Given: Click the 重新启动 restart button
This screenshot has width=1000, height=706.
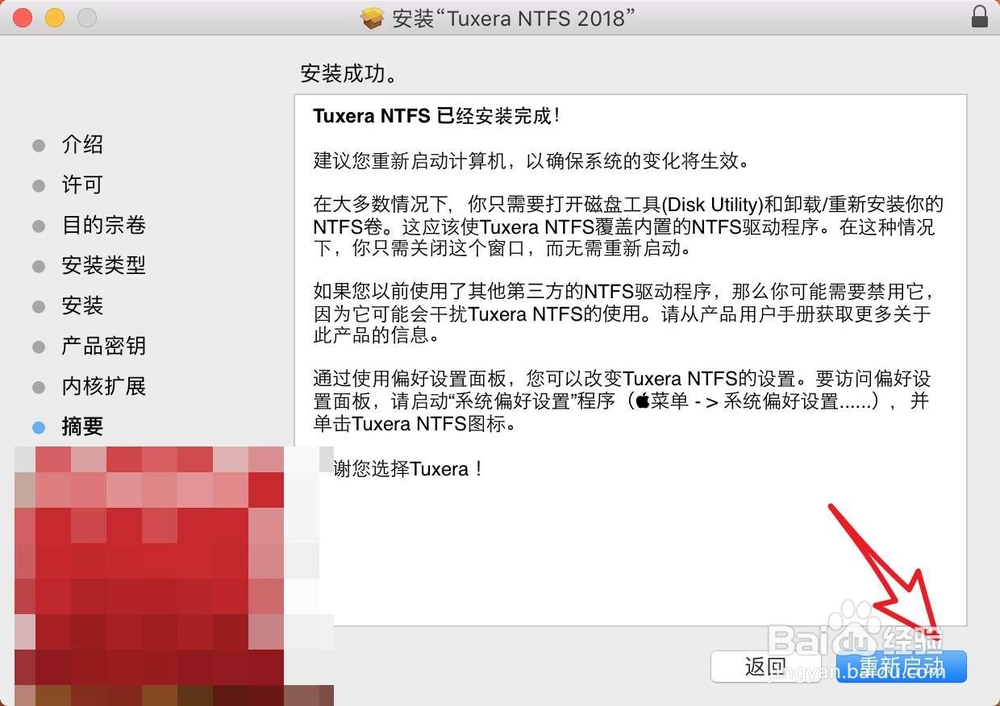Looking at the screenshot, I should pyautogui.click(x=901, y=666).
